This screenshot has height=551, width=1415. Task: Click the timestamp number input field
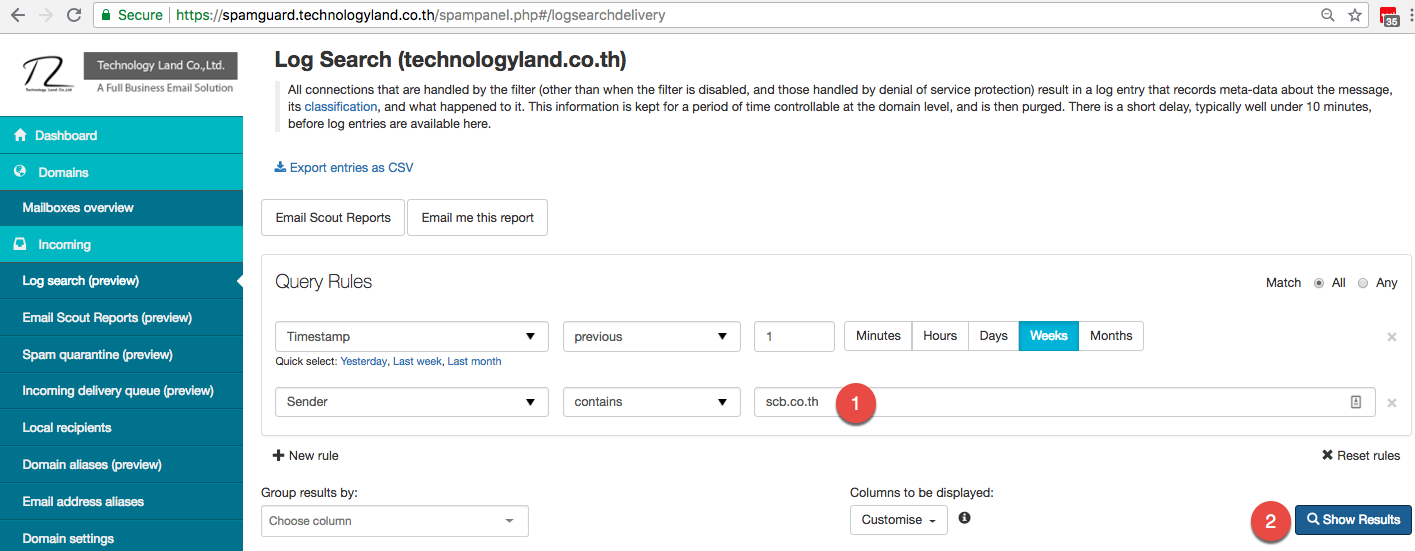(x=793, y=337)
